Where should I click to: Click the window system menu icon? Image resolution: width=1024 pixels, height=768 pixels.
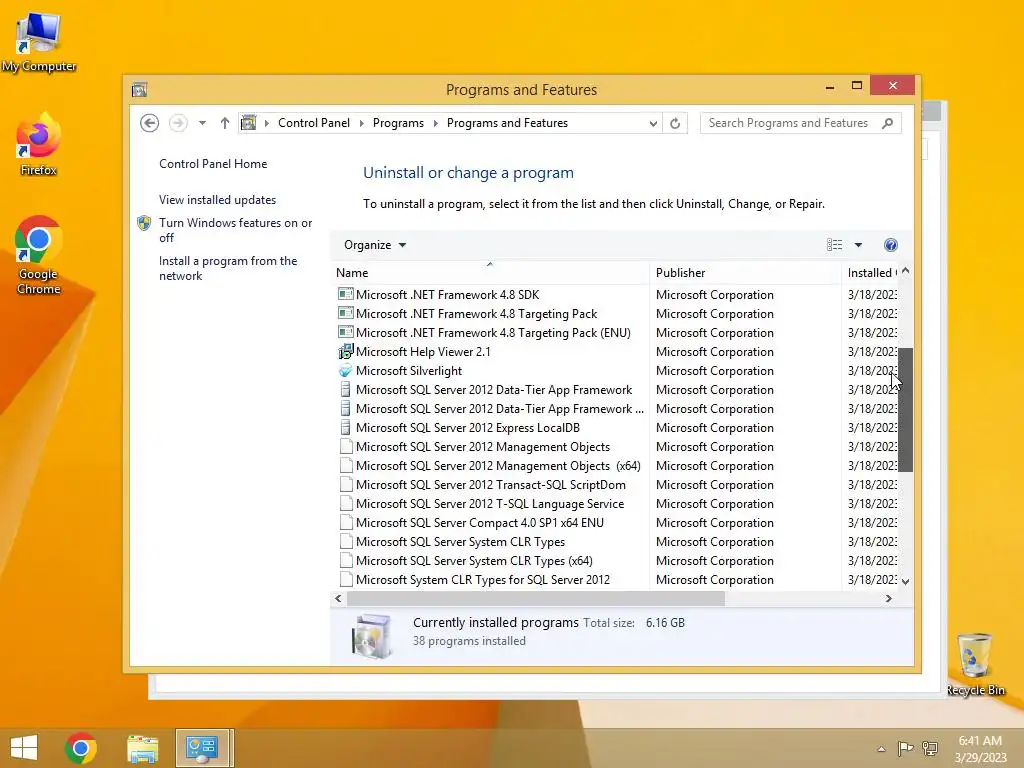[x=139, y=89]
